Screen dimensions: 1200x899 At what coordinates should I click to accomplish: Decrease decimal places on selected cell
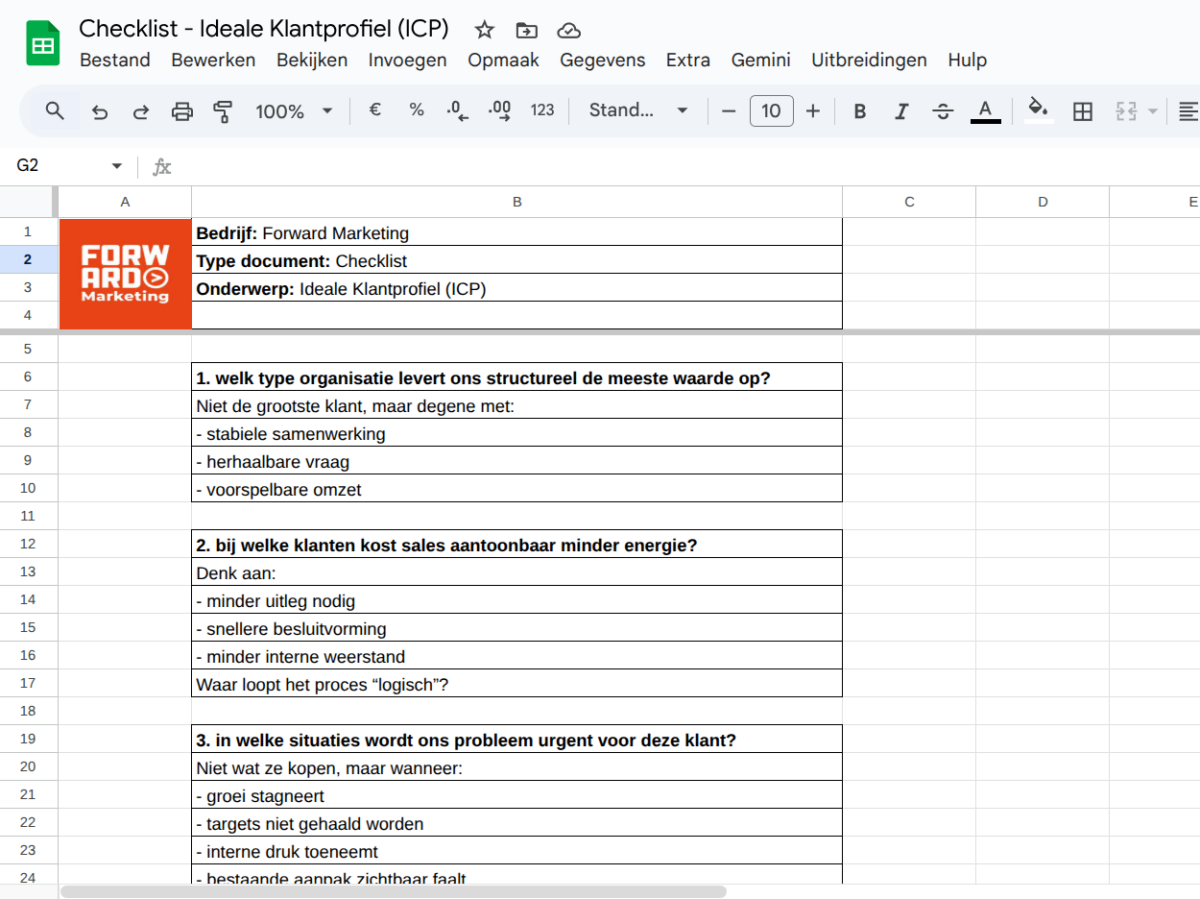coord(457,111)
